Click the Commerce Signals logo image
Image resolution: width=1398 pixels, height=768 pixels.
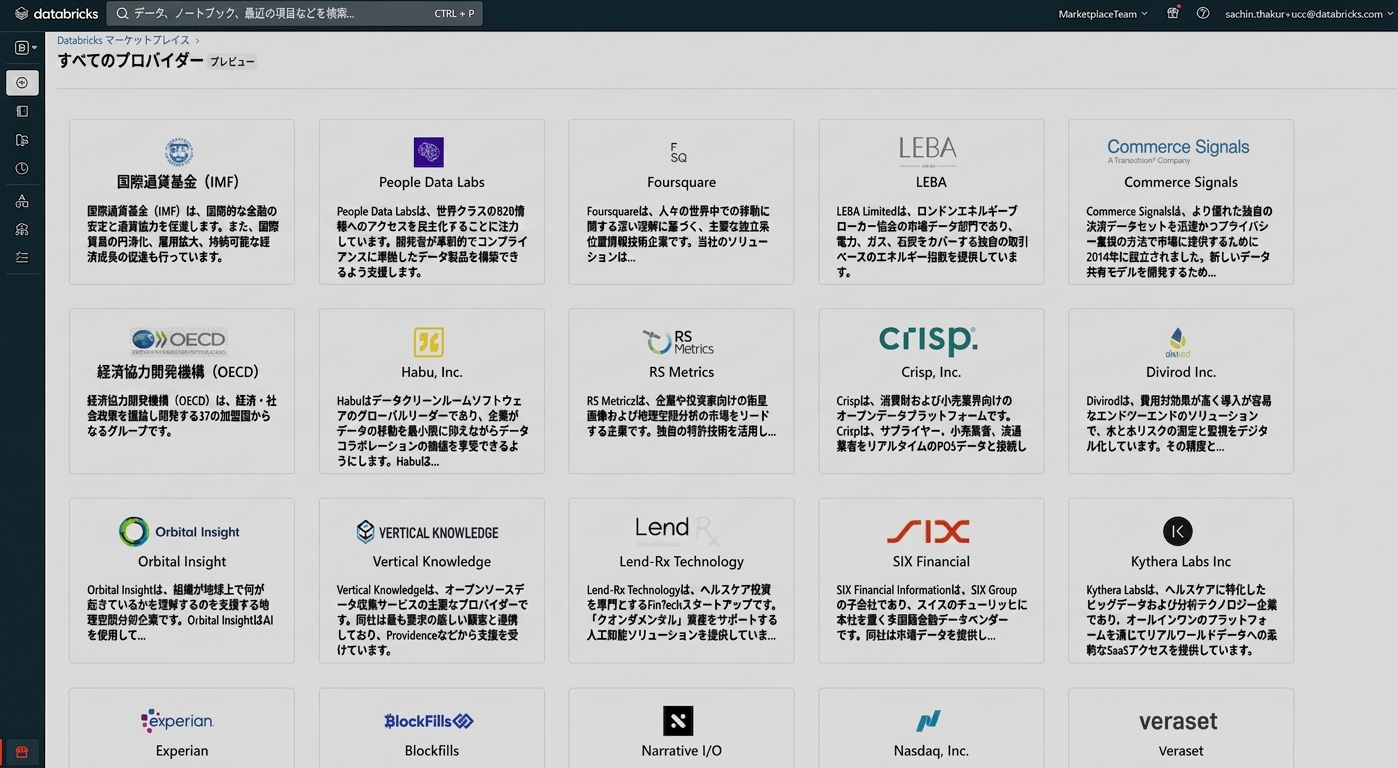coord(1178,151)
